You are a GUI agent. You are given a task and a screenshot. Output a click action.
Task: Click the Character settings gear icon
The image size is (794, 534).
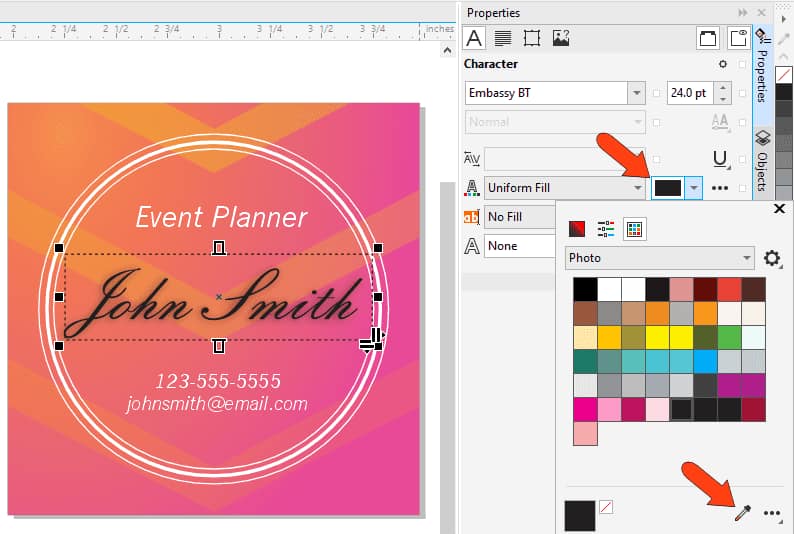tap(723, 64)
